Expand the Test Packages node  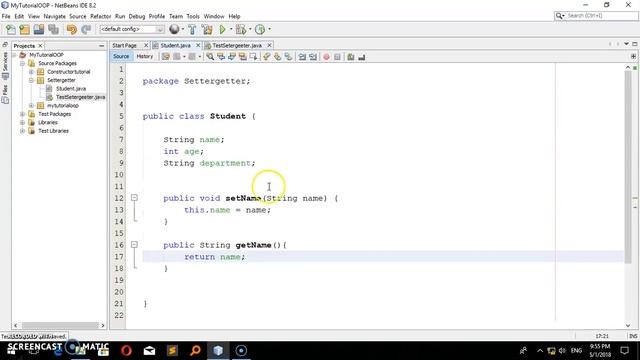(x=23, y=114)
